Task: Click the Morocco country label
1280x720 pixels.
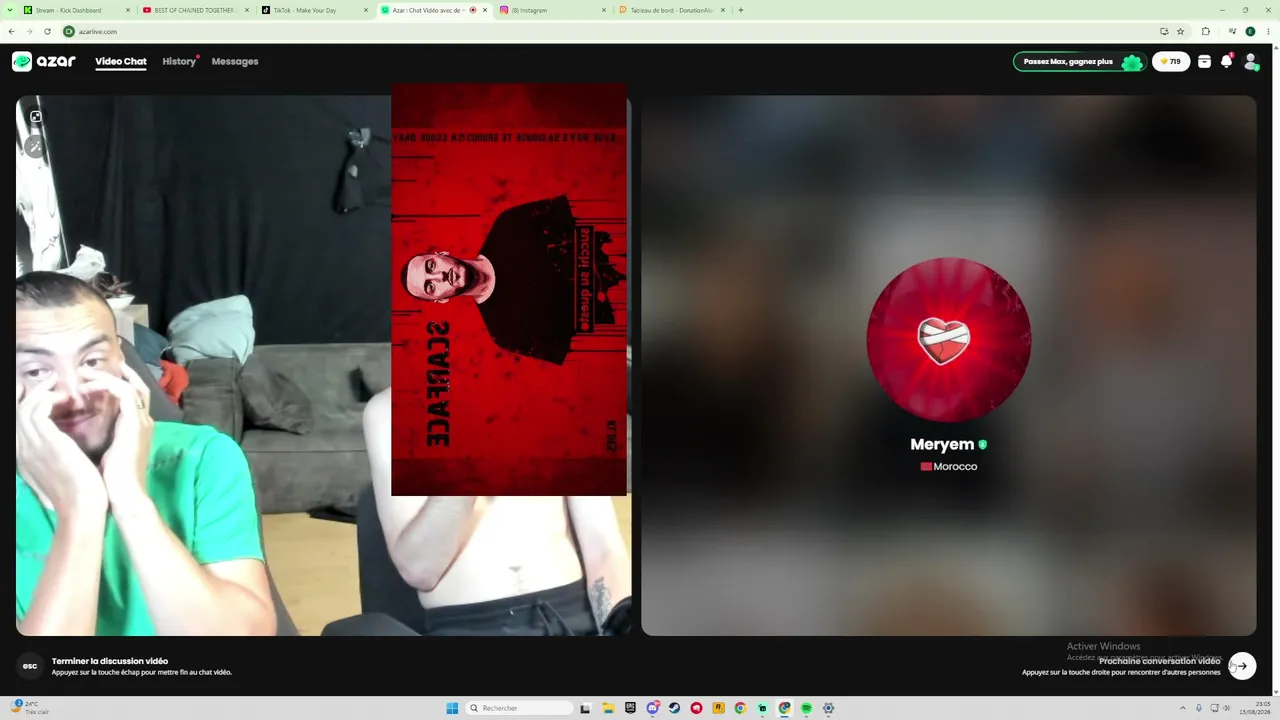Action: pos(949,467)
